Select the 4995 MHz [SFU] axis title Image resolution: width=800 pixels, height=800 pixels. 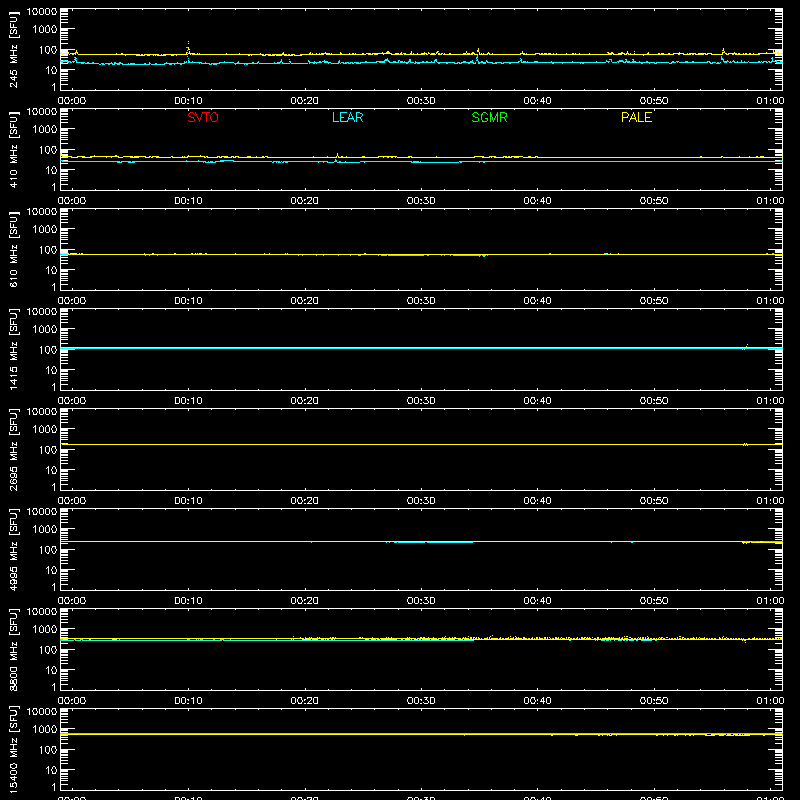pos(14,549)
